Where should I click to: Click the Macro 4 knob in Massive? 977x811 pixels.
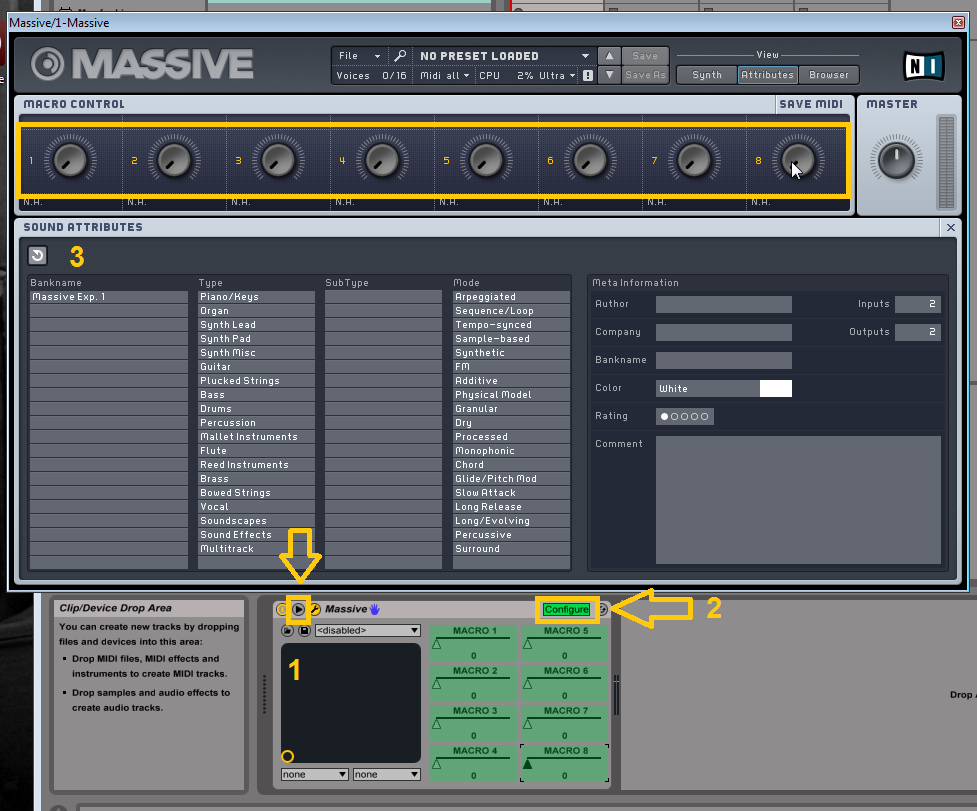point(383,160)
